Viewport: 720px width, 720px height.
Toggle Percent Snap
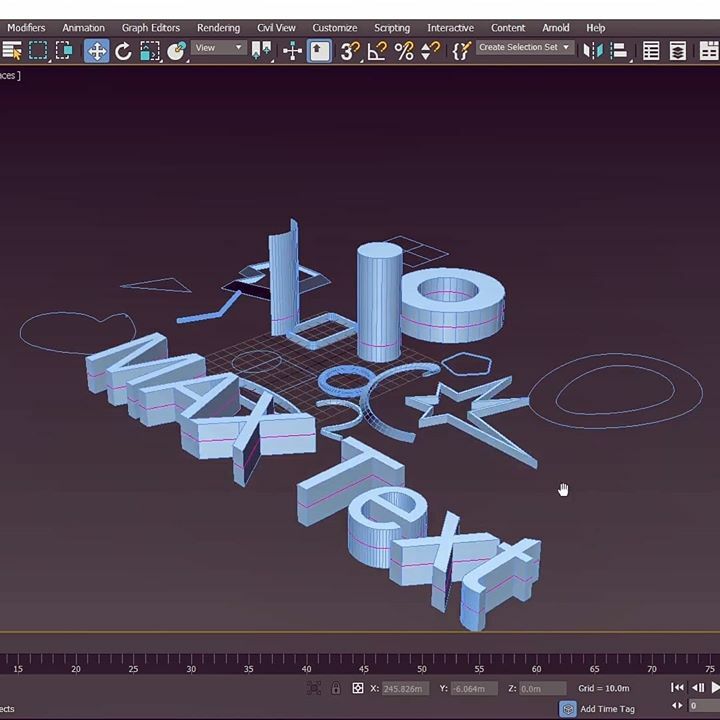click(x=404, y=51)
